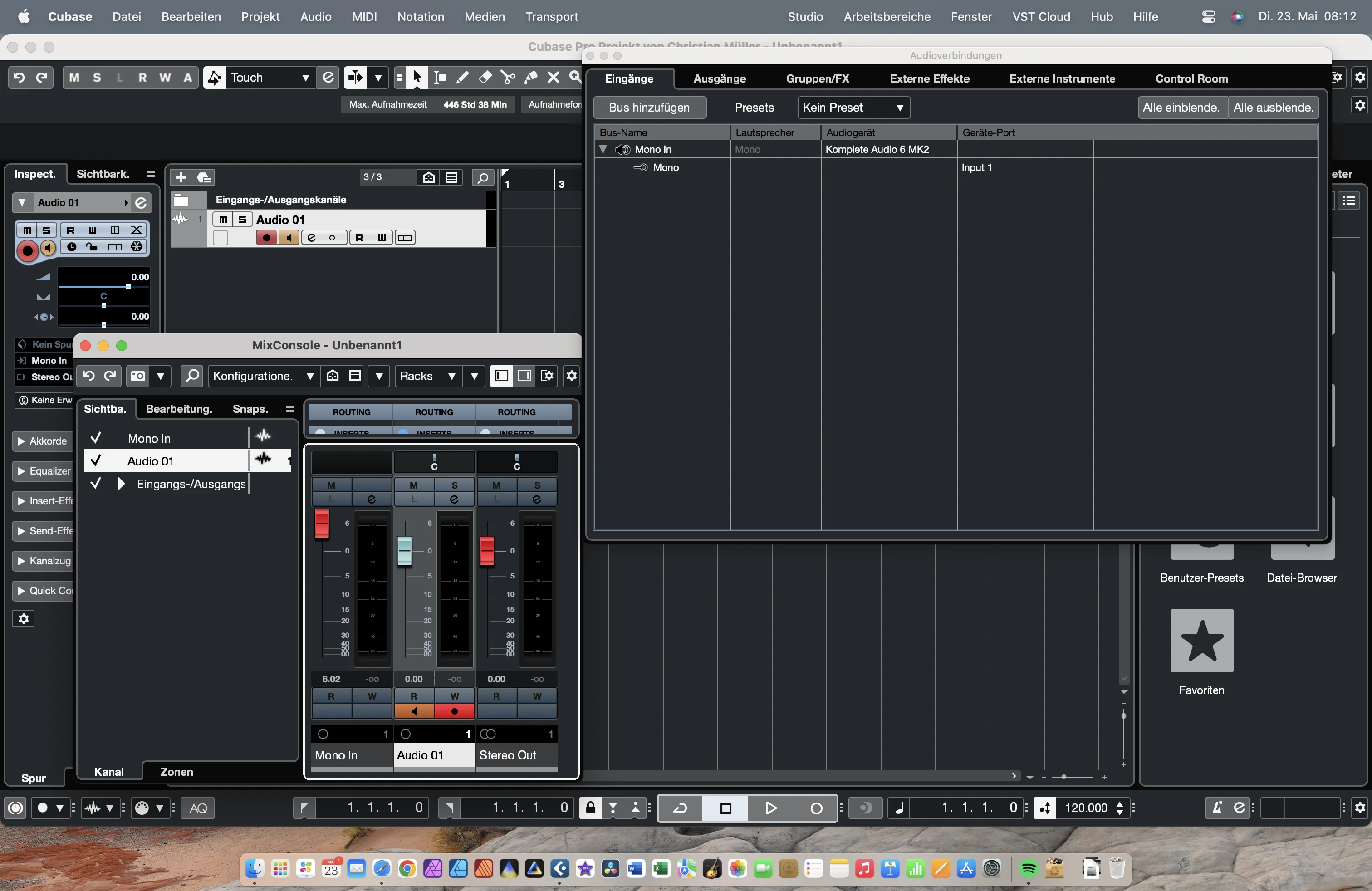Image resolution: width=1372 pixels, height=891 pixels.
Task: Expand Eingangs-/Ausgangs visibility tree item
Action: tap(121, 484)
